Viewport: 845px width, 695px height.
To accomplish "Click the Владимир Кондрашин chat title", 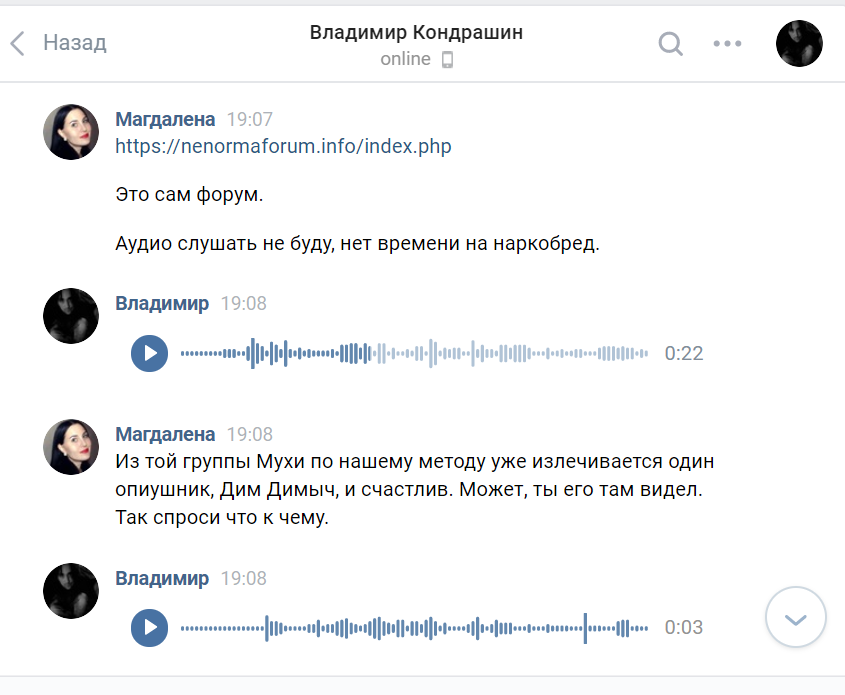I will tap(416, 32).
